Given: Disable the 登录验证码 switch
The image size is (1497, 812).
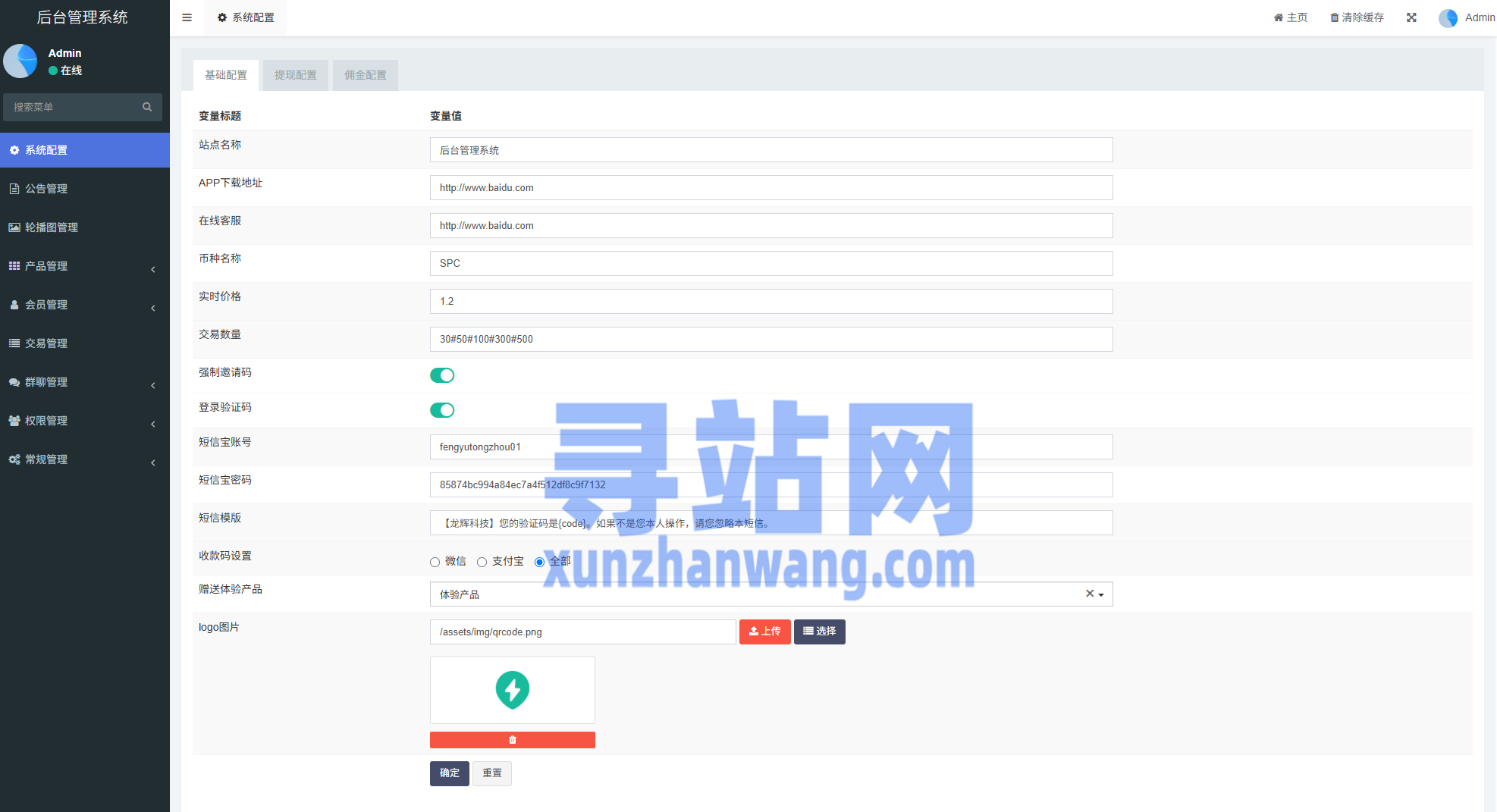Looking at the screenshot, I should point(442,410).
